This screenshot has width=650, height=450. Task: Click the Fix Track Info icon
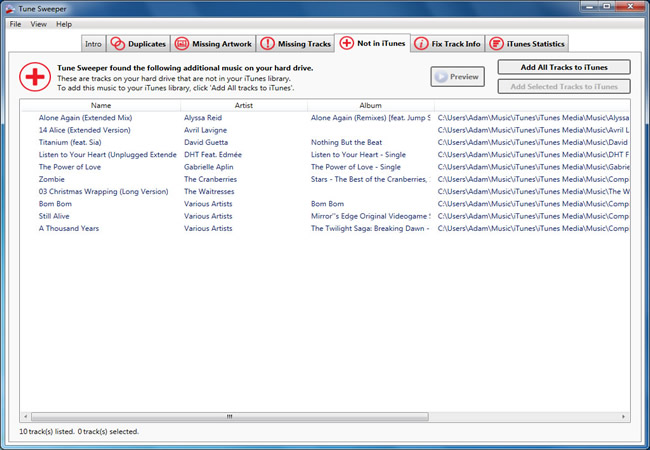tap(421, 44)
